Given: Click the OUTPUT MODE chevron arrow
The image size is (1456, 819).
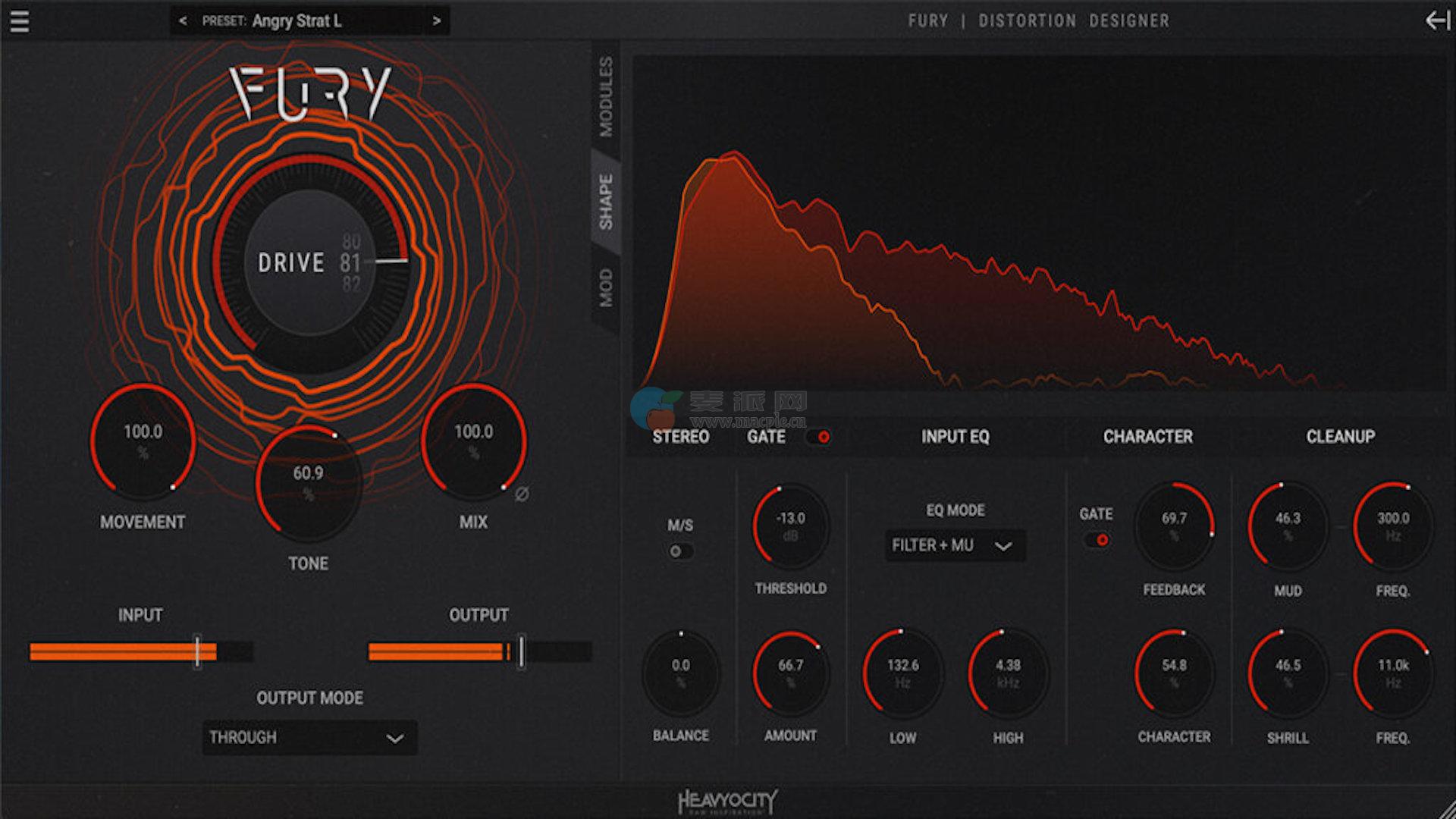Looking at the screenshot, I should 395,738.
